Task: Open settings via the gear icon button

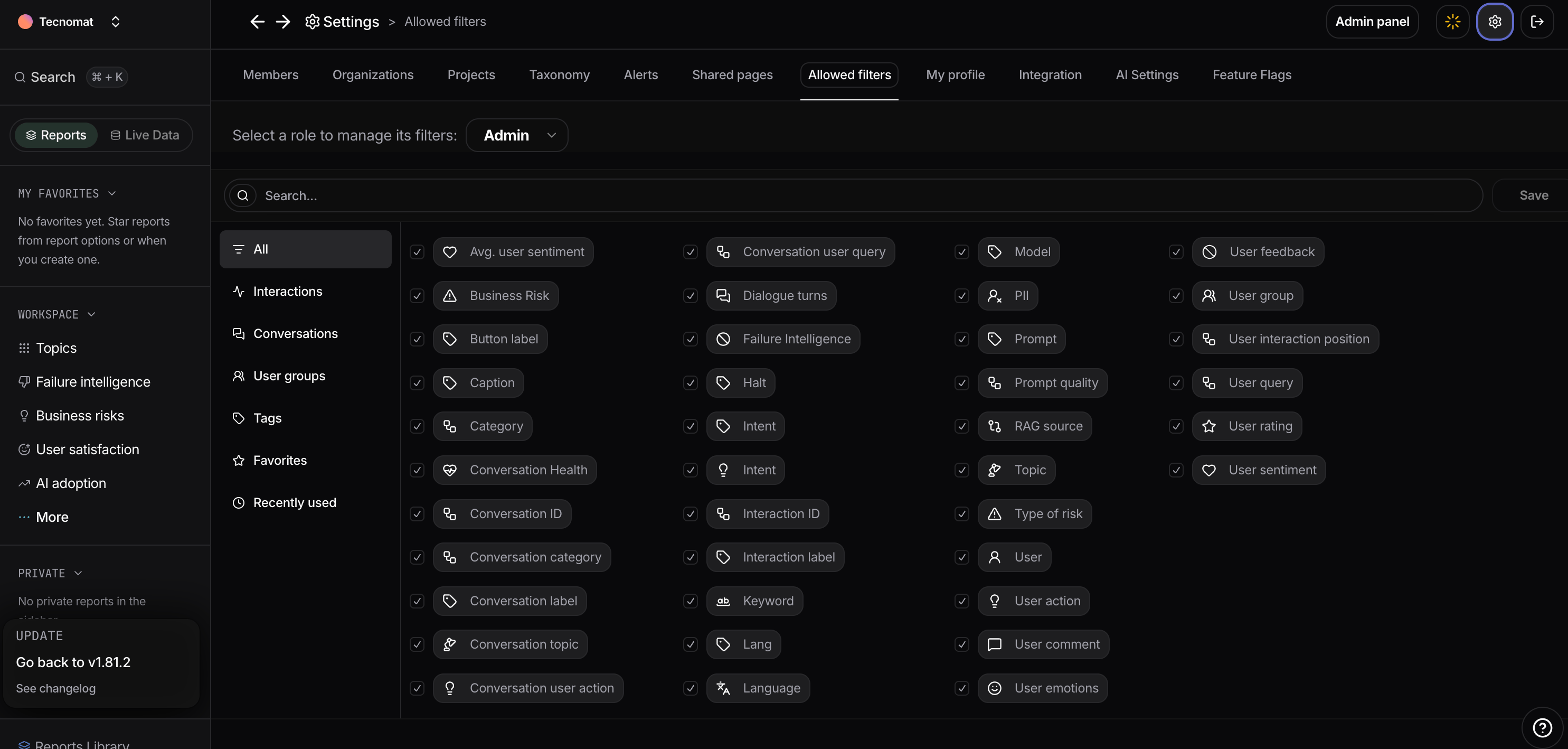Action: (1495, 22)
